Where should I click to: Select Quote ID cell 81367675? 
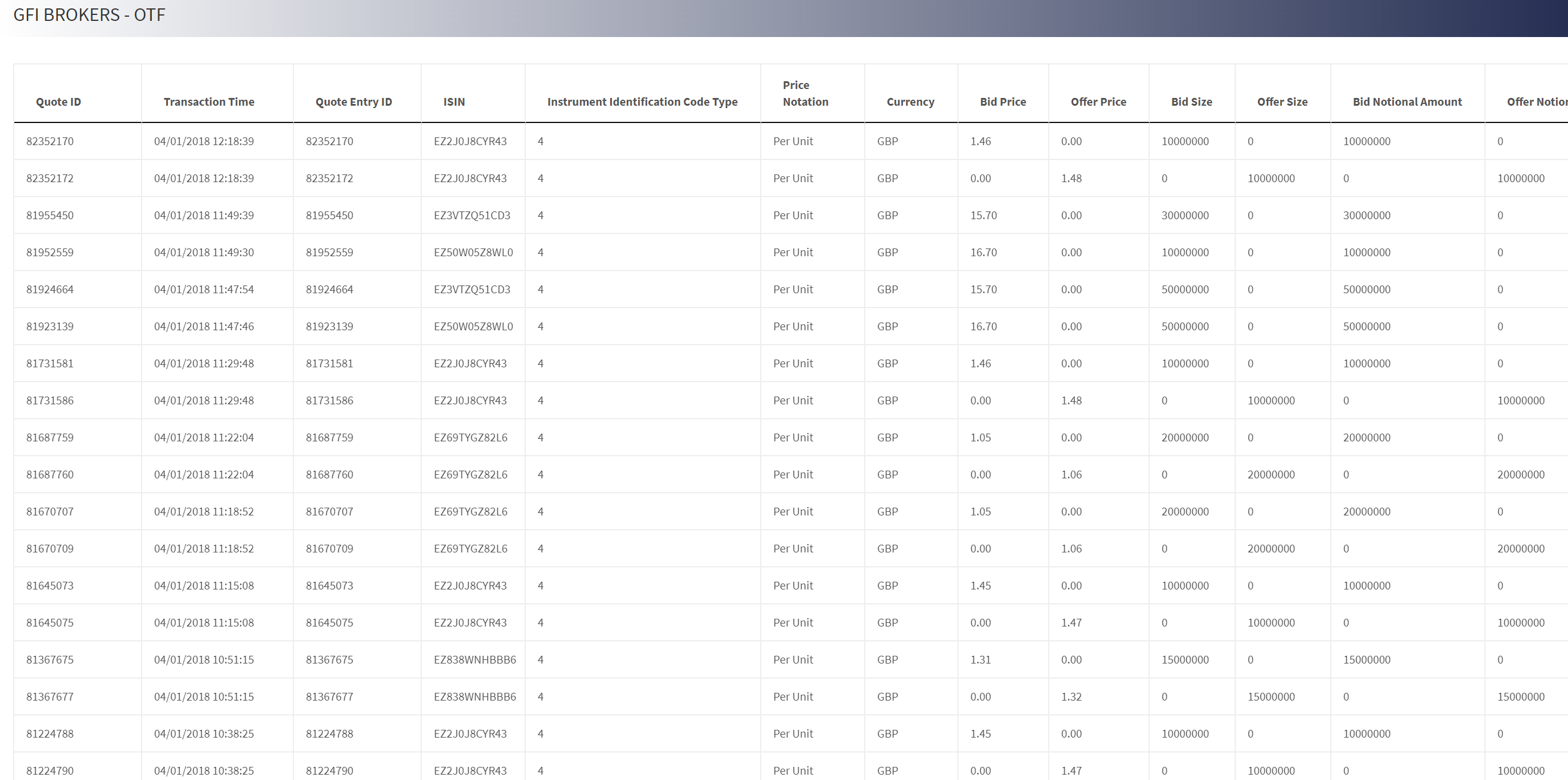(x=50, y=660)
